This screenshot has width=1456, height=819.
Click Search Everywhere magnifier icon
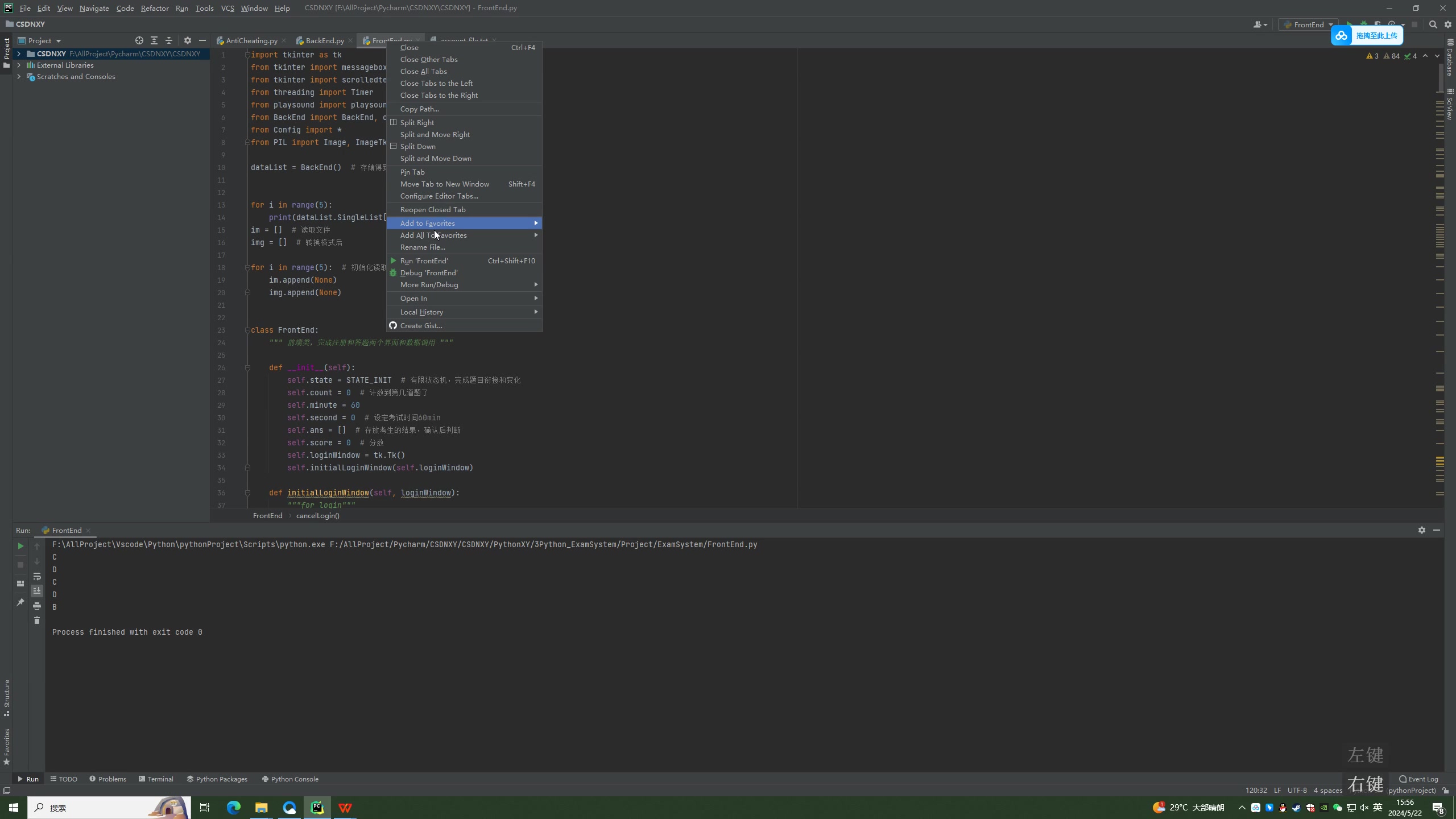pos(1433,24)
